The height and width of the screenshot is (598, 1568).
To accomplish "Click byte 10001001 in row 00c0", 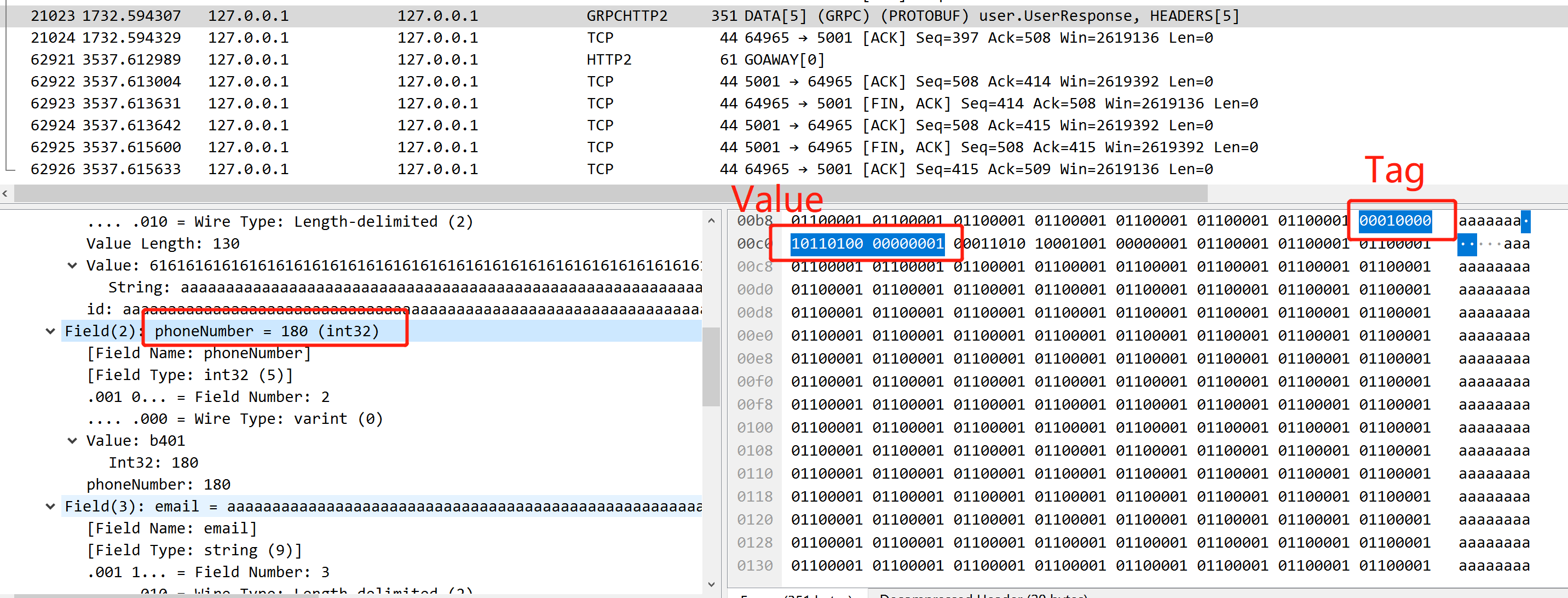I will coord(1070,244).
